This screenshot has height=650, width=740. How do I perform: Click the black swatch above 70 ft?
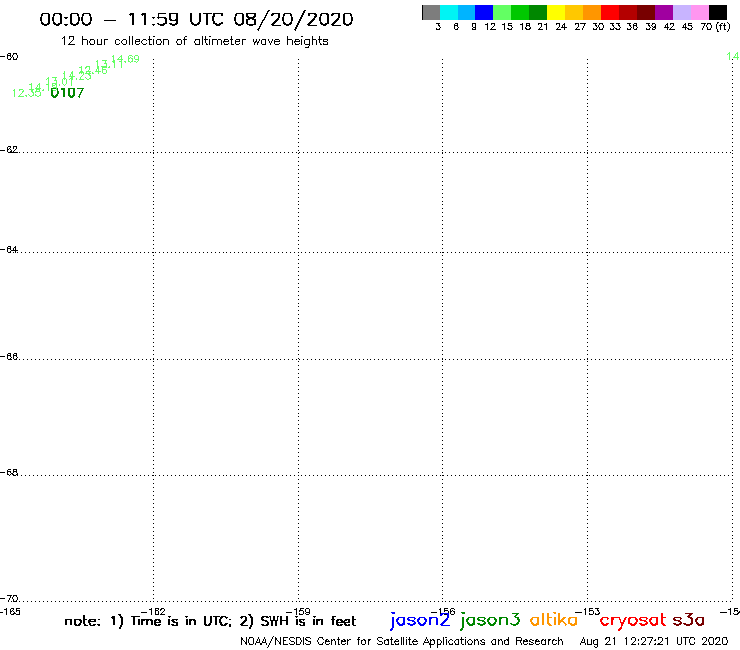tap(718, 12)
